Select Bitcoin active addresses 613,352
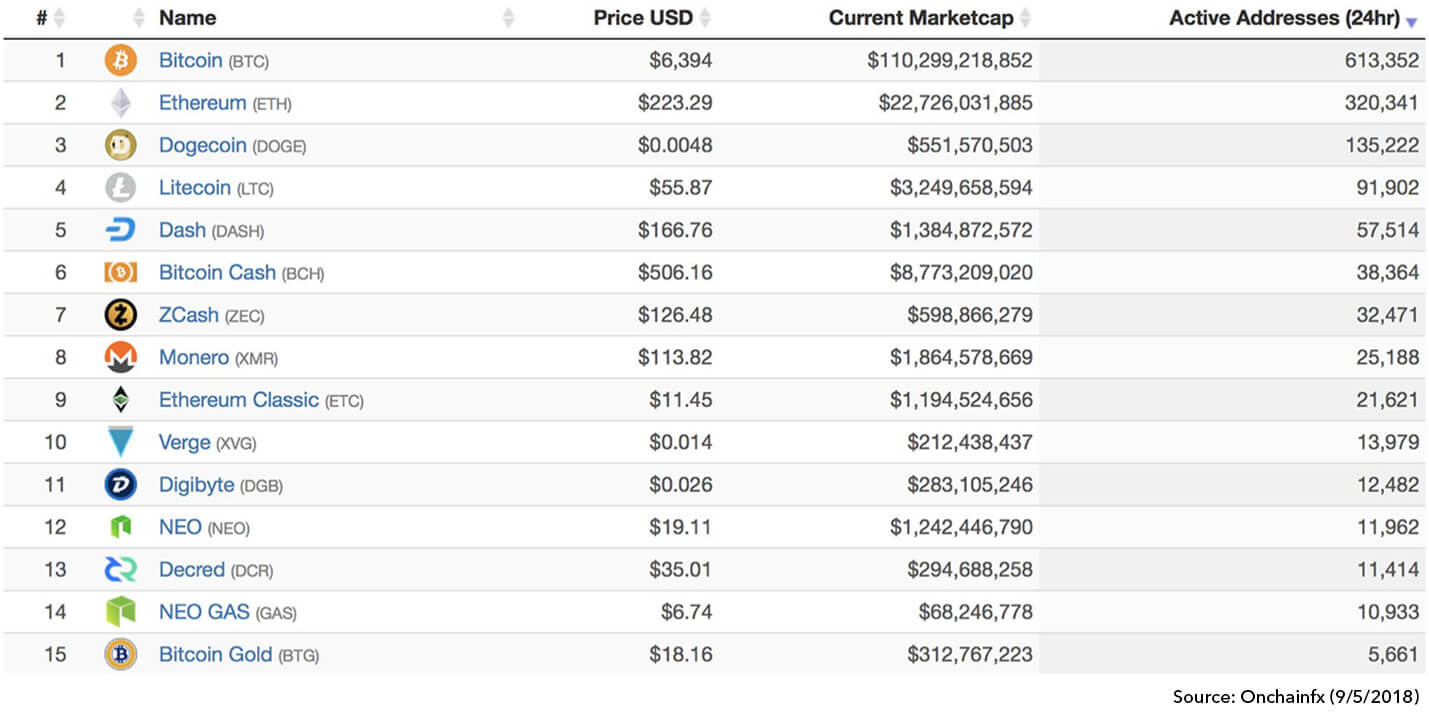Image resolution: width=1429 pixels, height=714 pixels. coord(1382,61)
